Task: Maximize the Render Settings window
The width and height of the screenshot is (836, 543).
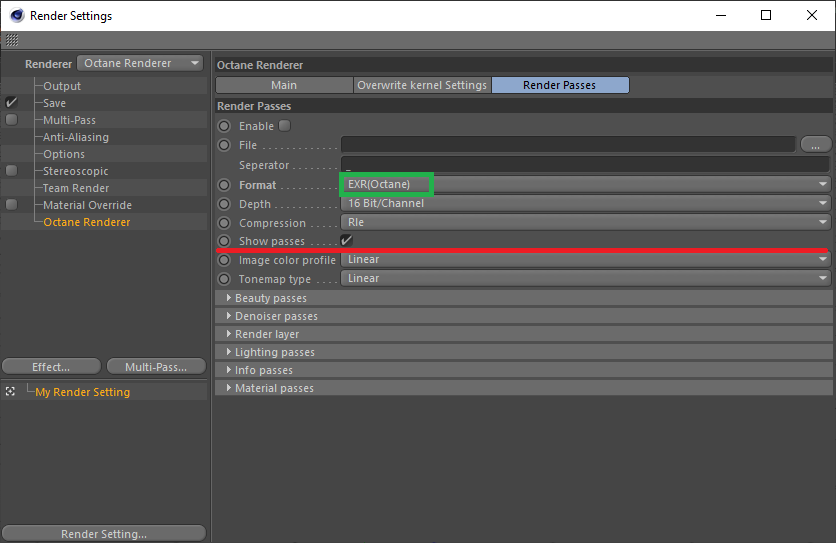Action: 766,15
